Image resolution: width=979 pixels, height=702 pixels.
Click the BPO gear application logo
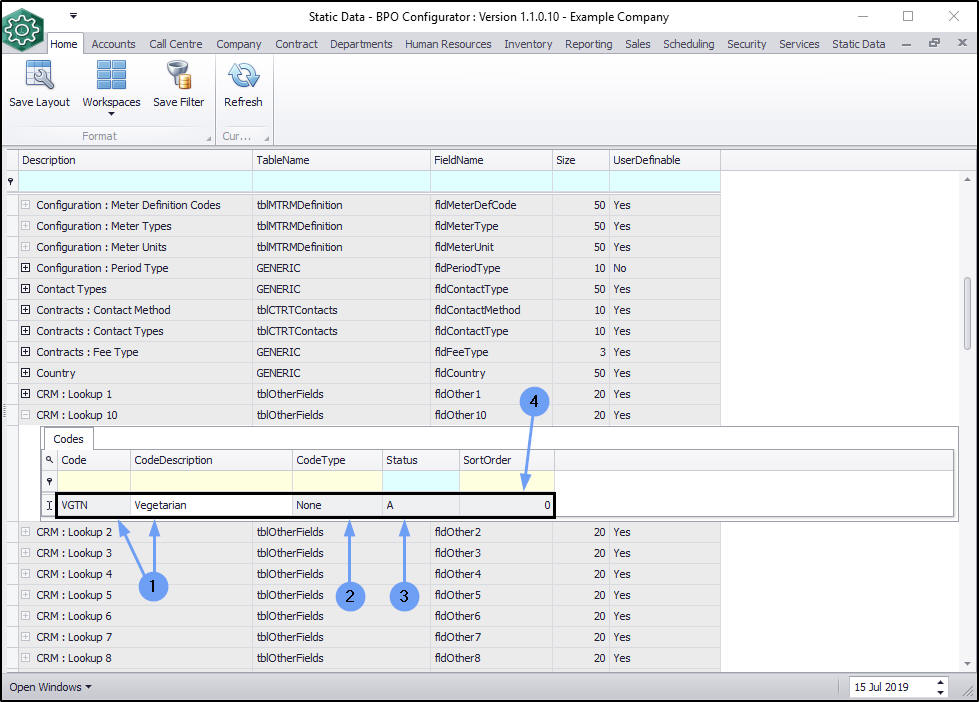pyautogui.click(x=22, y=29)
